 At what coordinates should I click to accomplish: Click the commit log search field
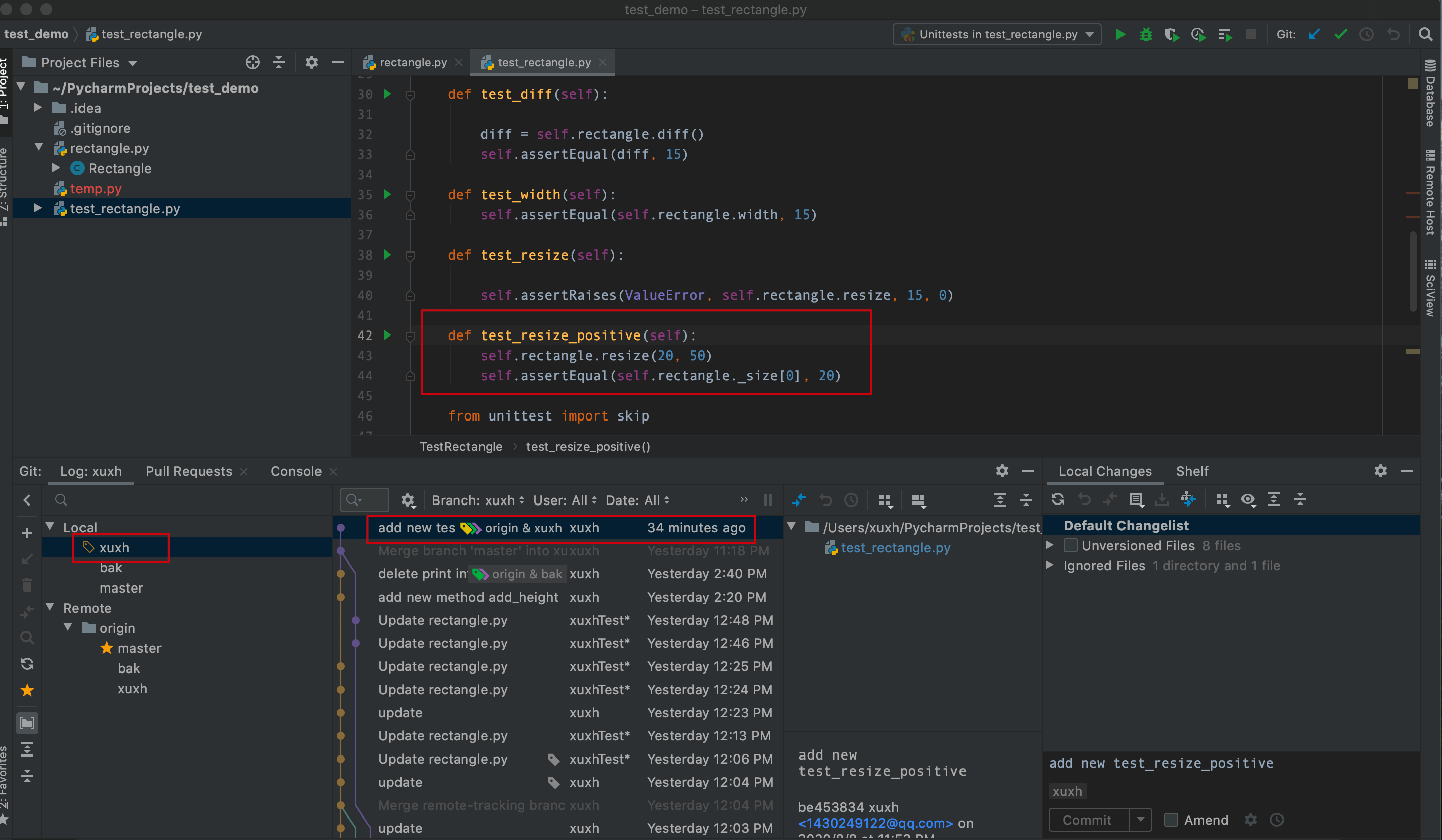tap(364, 500)
